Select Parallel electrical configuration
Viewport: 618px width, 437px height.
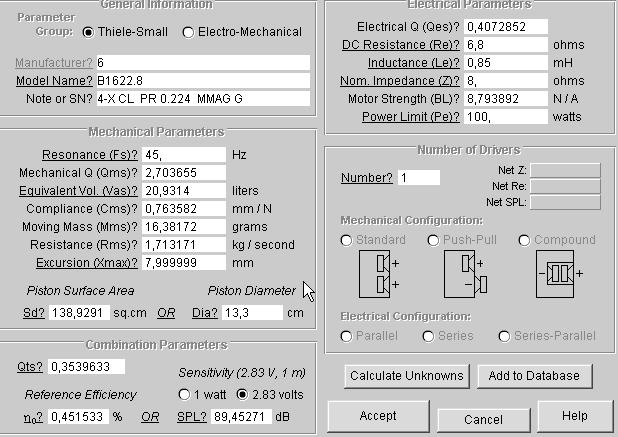tap(346, 336)
